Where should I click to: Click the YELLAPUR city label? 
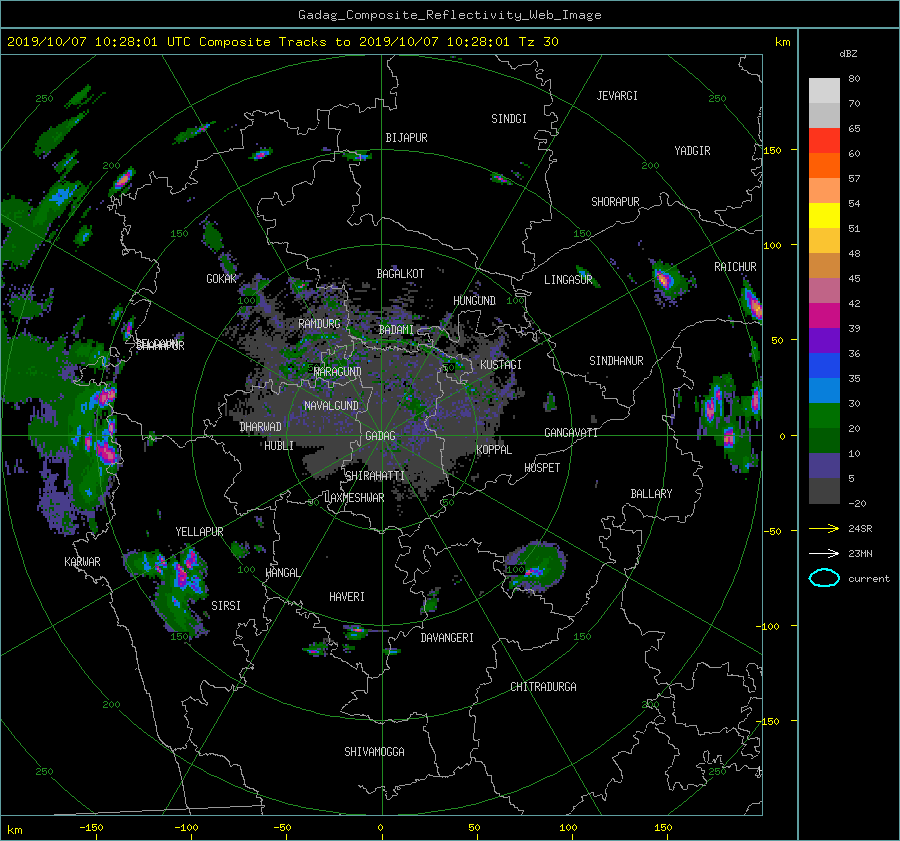click(x=199, y=532)
